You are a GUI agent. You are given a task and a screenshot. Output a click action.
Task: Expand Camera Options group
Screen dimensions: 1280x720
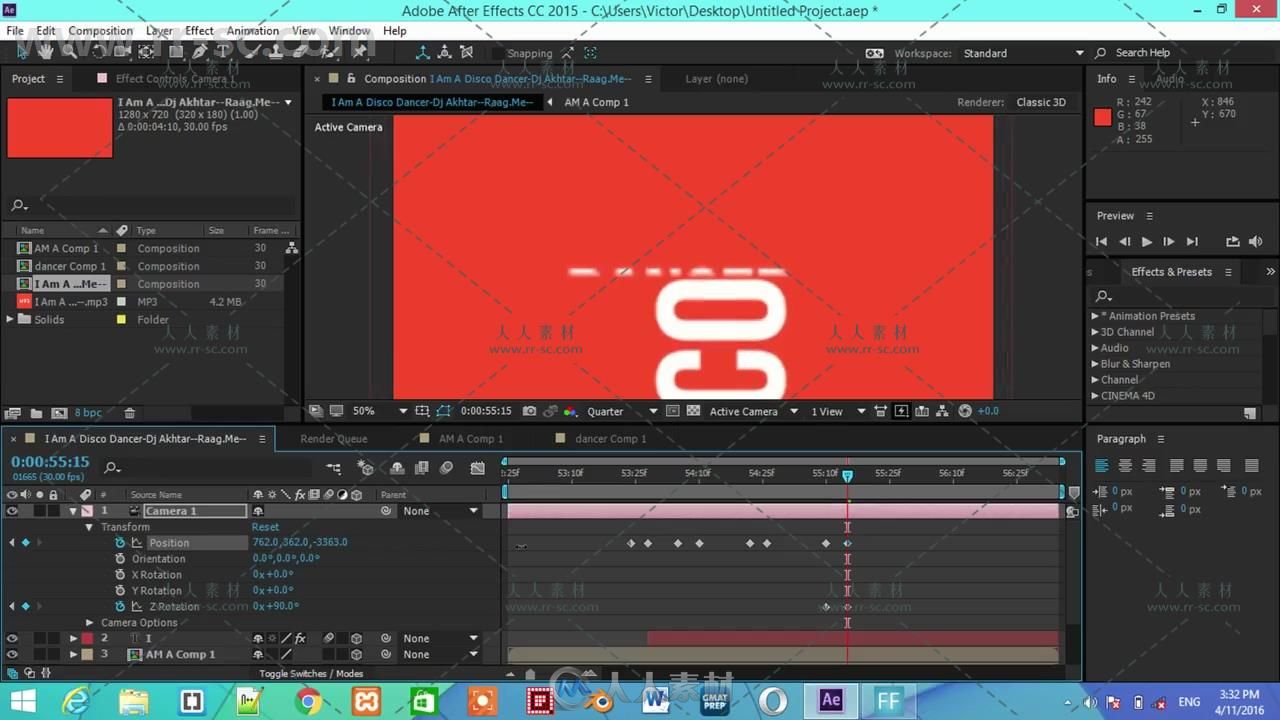pos(89,623)
